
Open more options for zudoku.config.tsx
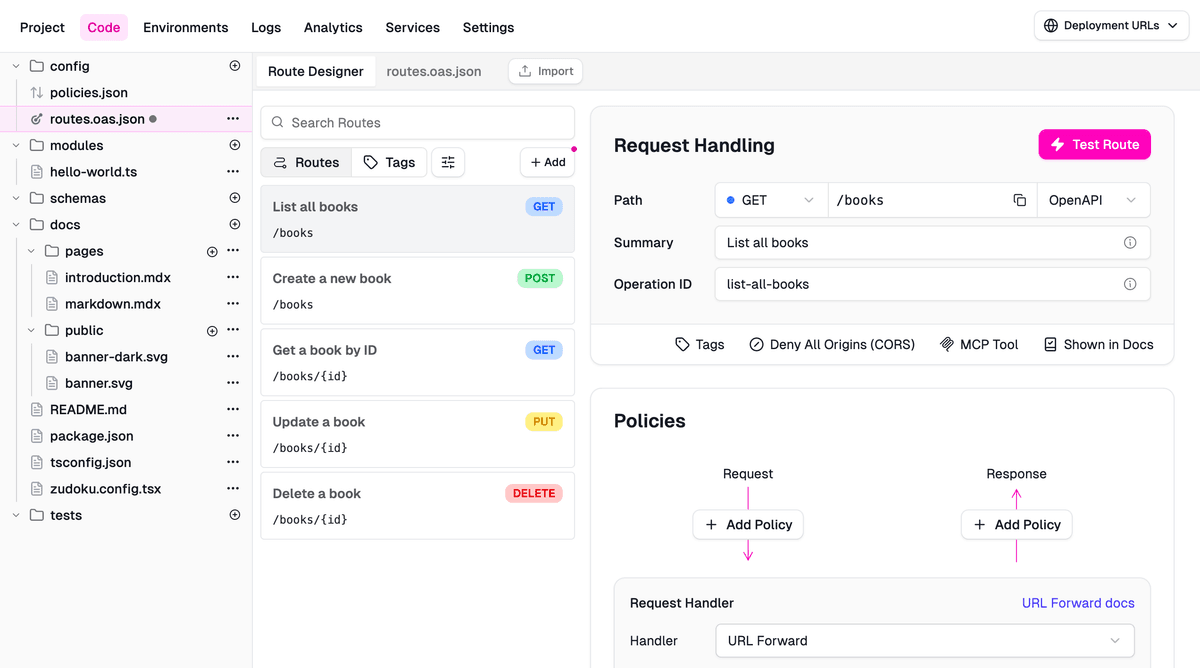pyautogui.click(x=233, y=489)
